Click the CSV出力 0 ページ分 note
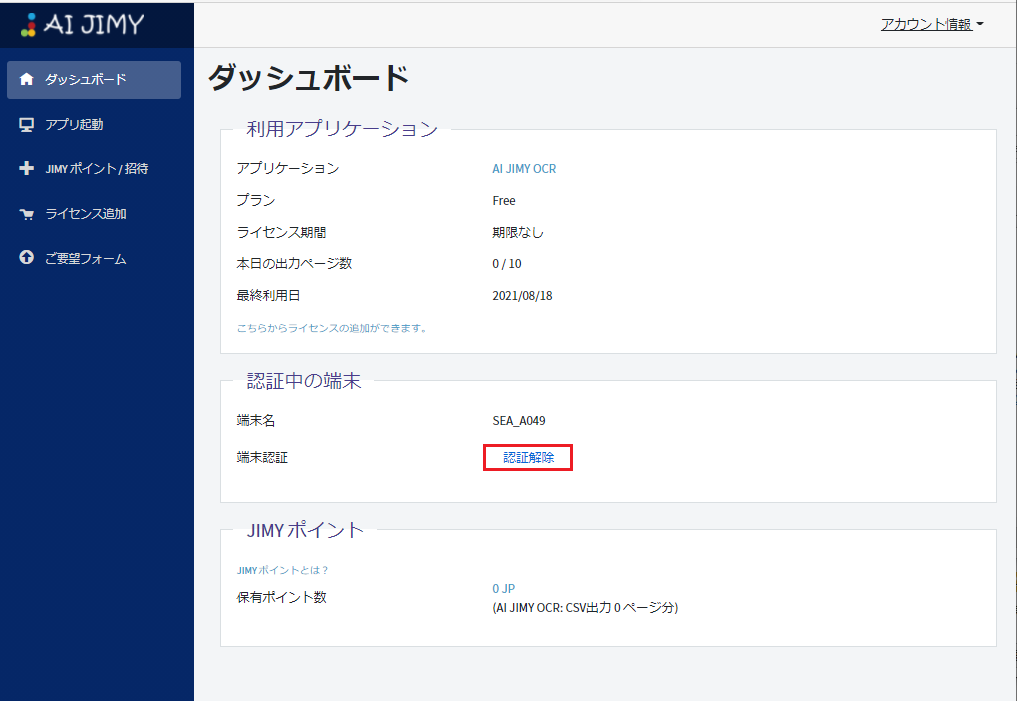This screenshot has width=1017, height=701. click(x=585, y=608)
